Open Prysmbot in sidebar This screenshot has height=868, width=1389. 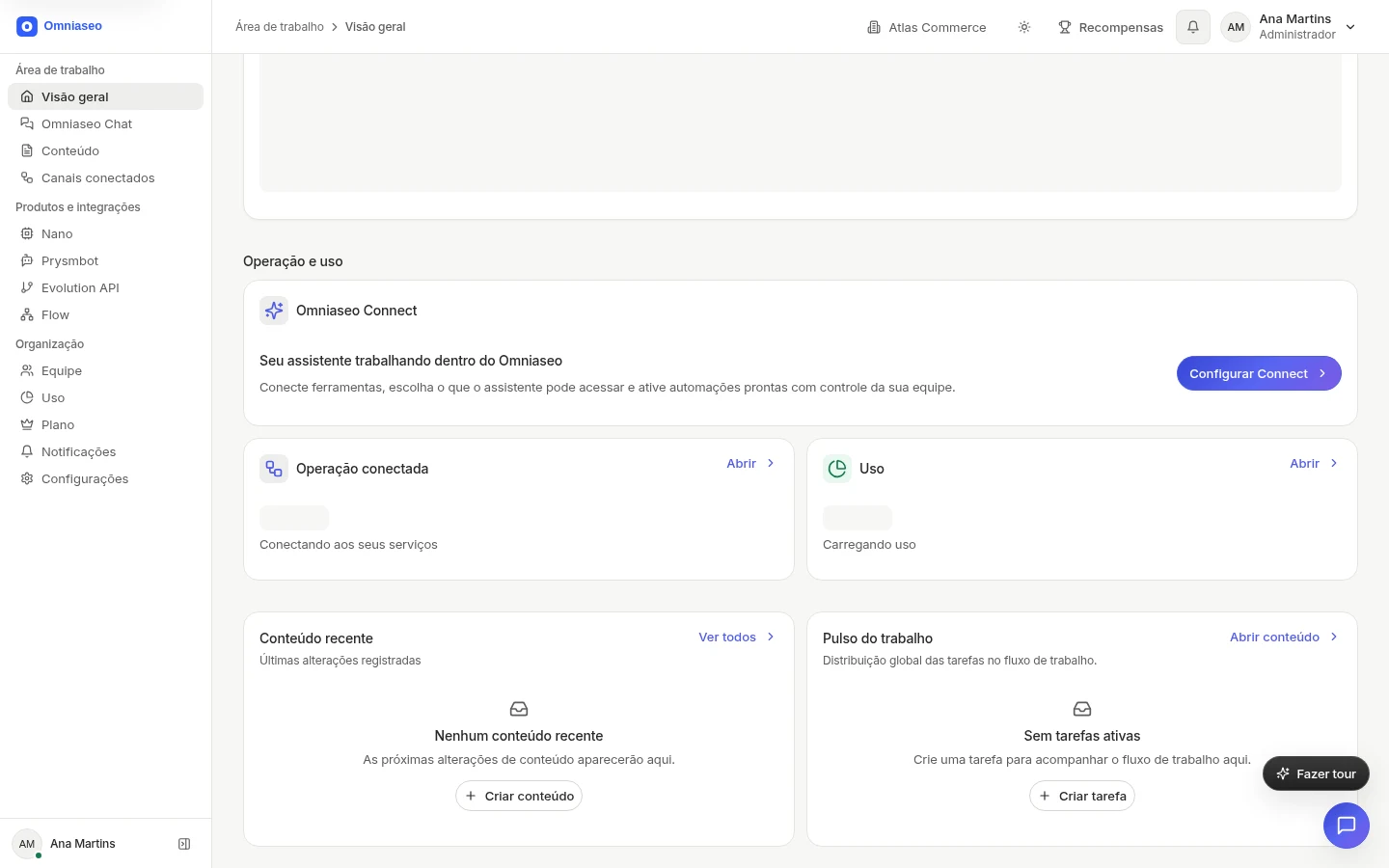(106, 260)
